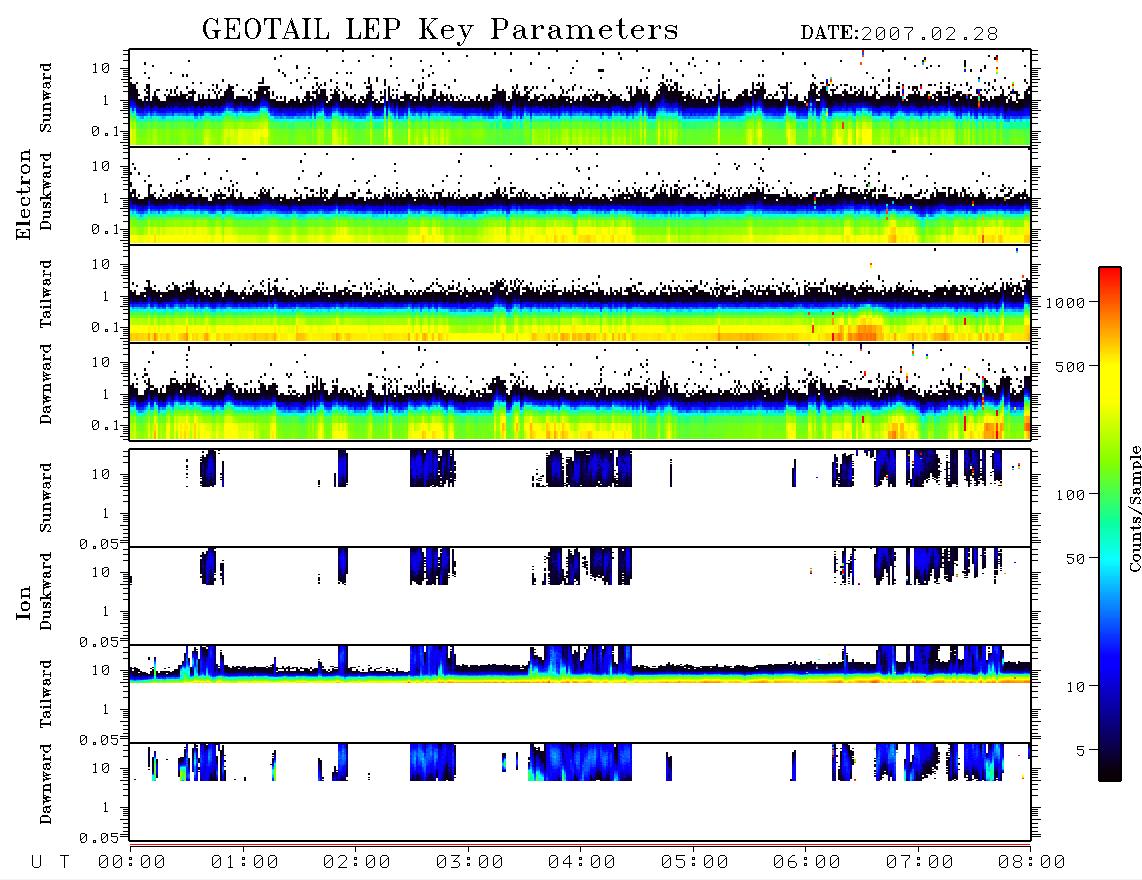Image resolution: width=1142 pixels, height=880 pixels.
Task: Click the 1 tick of Ion Duskward panel
Action: pyautogui.click(x=106, y=610)
